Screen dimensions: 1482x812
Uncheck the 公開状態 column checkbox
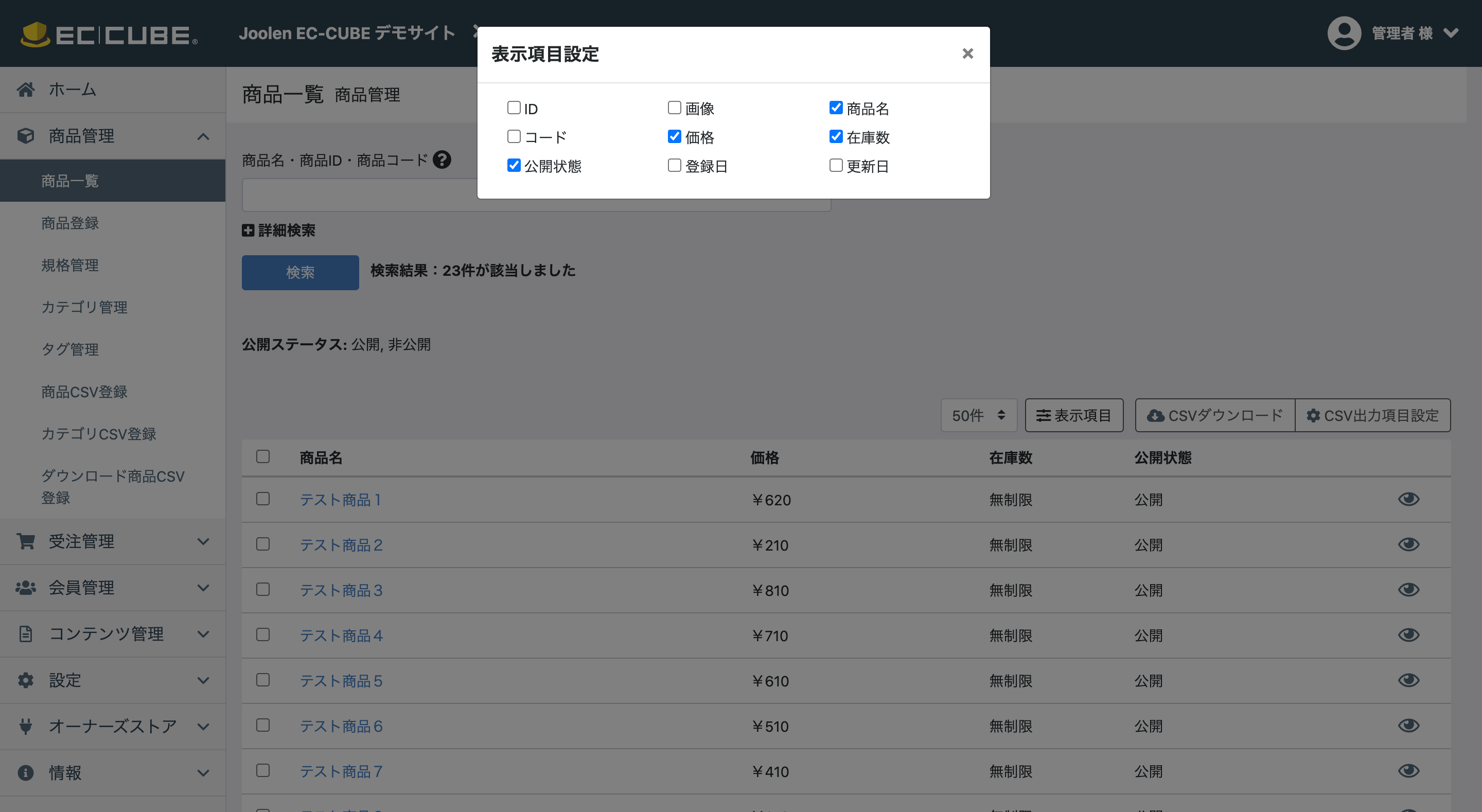click(x=514, y=165)
